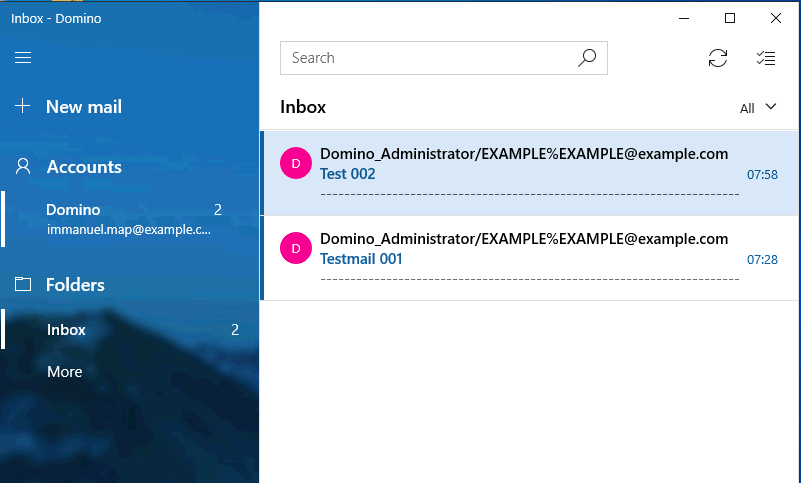Maximize the Mail window
801x483 pixels.
click(730, 18)
